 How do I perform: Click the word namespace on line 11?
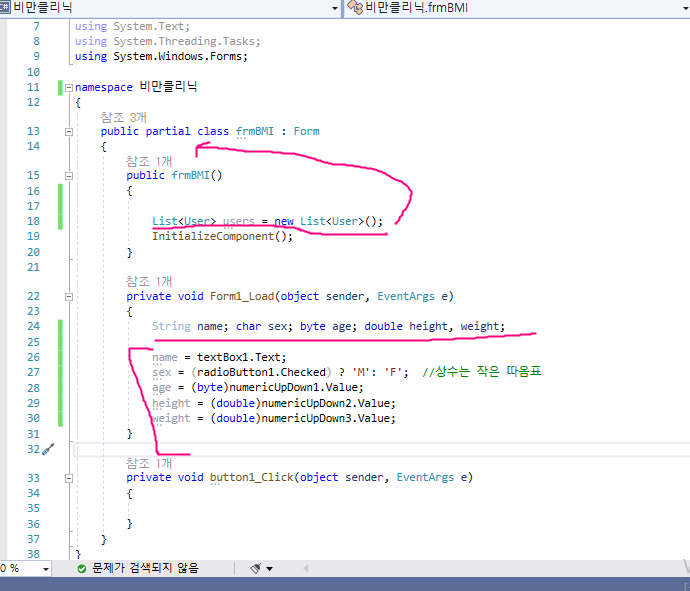[103, 88]
